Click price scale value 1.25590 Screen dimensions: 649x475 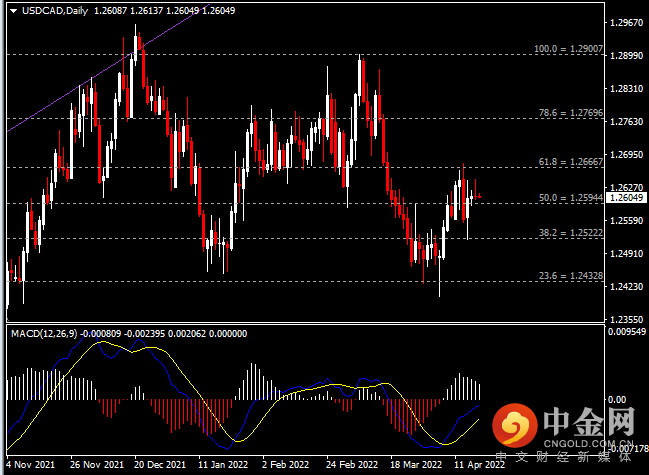tap(627, 221)
